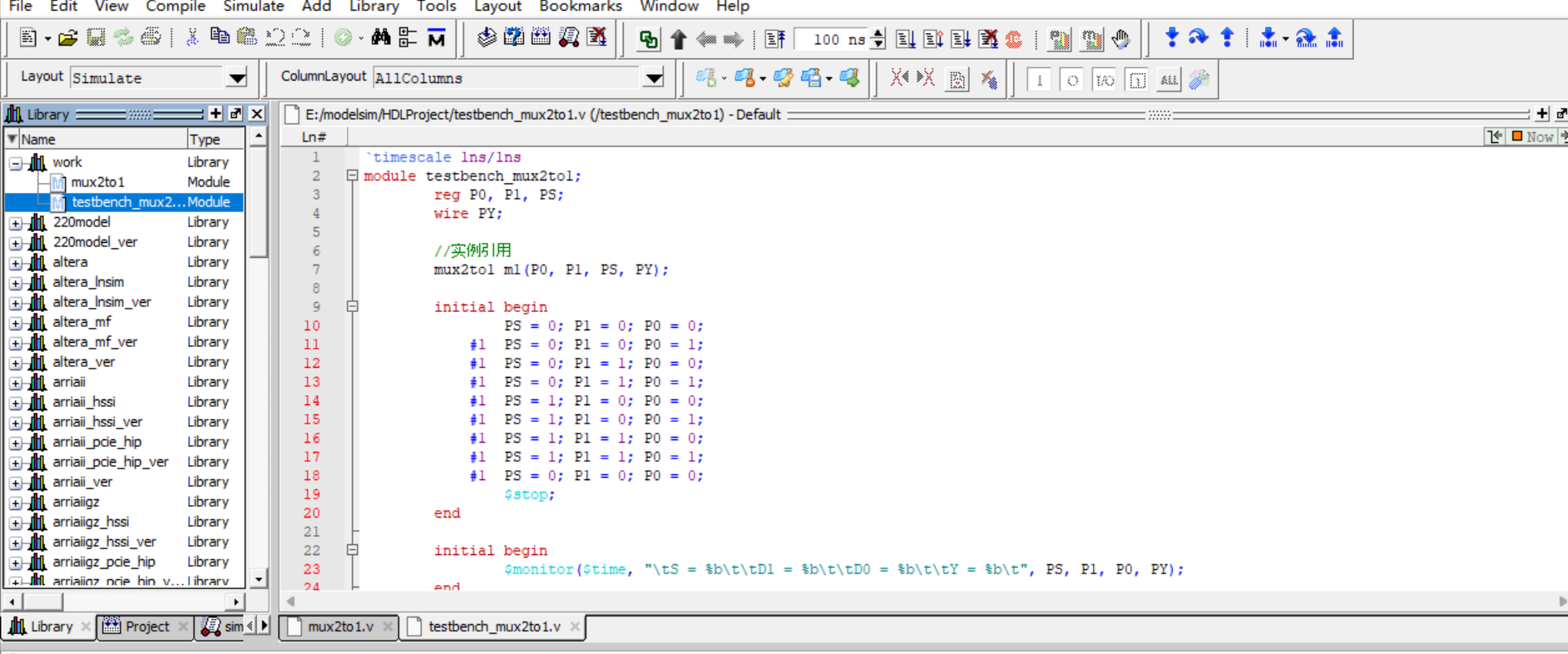Close the testbench_mux2to1.v tab
The height and width of the screenshot is (654, 1568).
[x=575, y=627]
